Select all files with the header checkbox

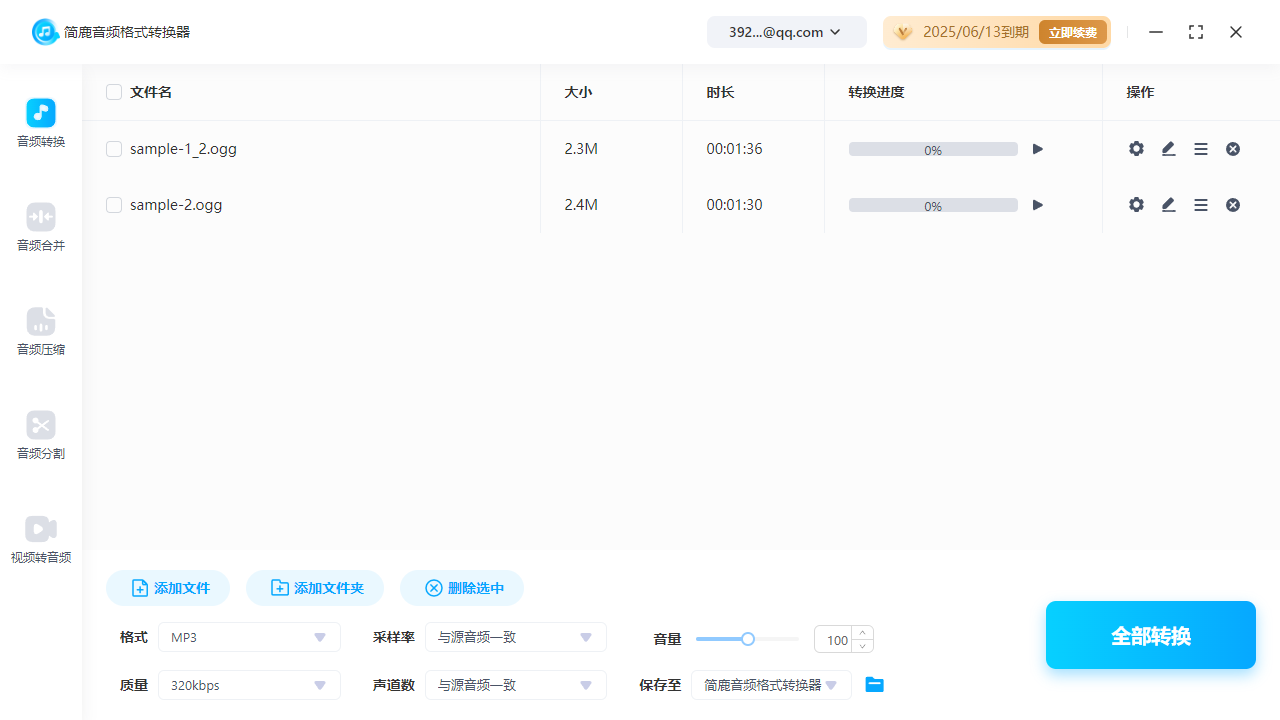click(114, 91)
